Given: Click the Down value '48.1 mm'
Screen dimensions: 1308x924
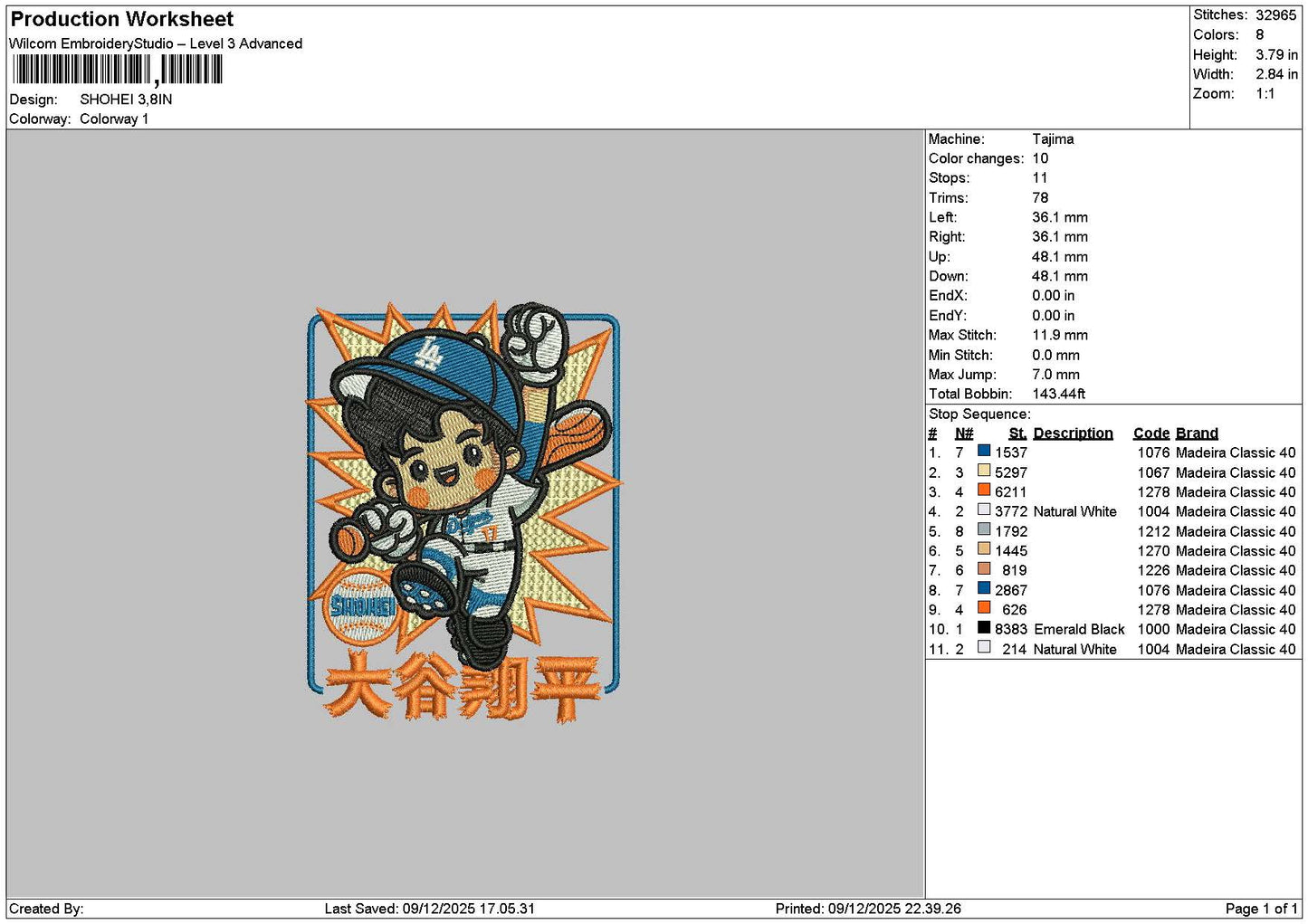Looking at the screenshot, I should click(1060, 276).
